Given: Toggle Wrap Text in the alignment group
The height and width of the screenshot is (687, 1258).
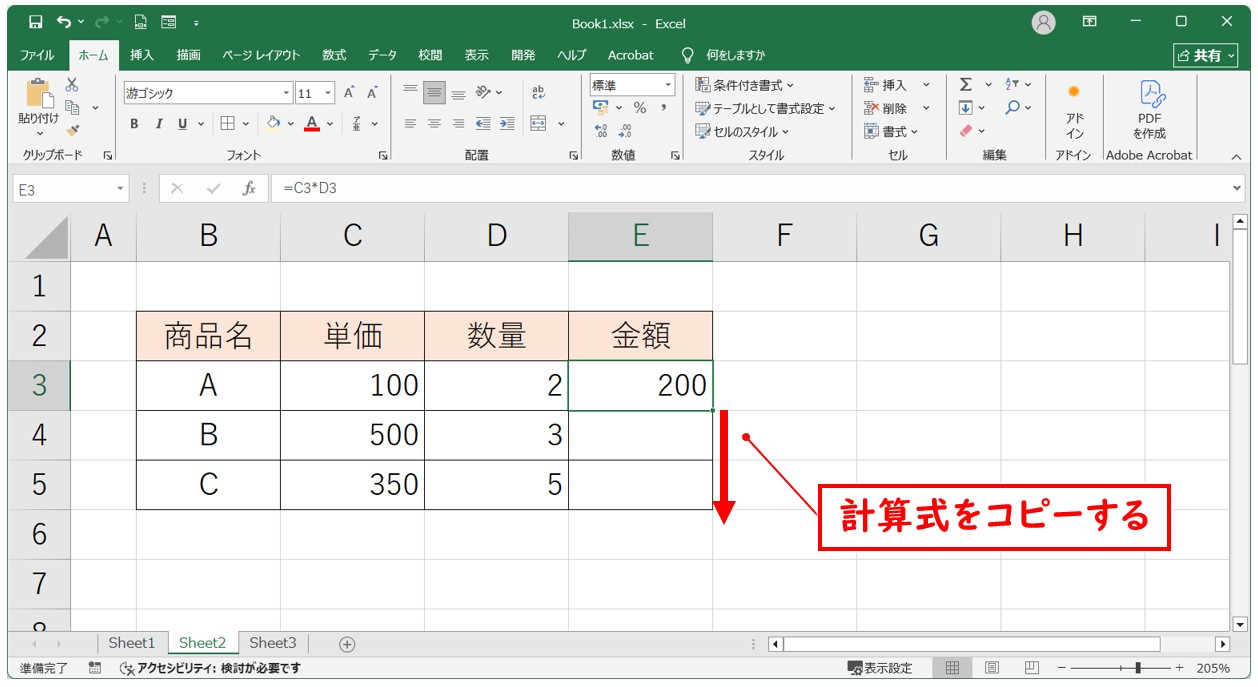Looking at the screenshot, I should (536, 91).
